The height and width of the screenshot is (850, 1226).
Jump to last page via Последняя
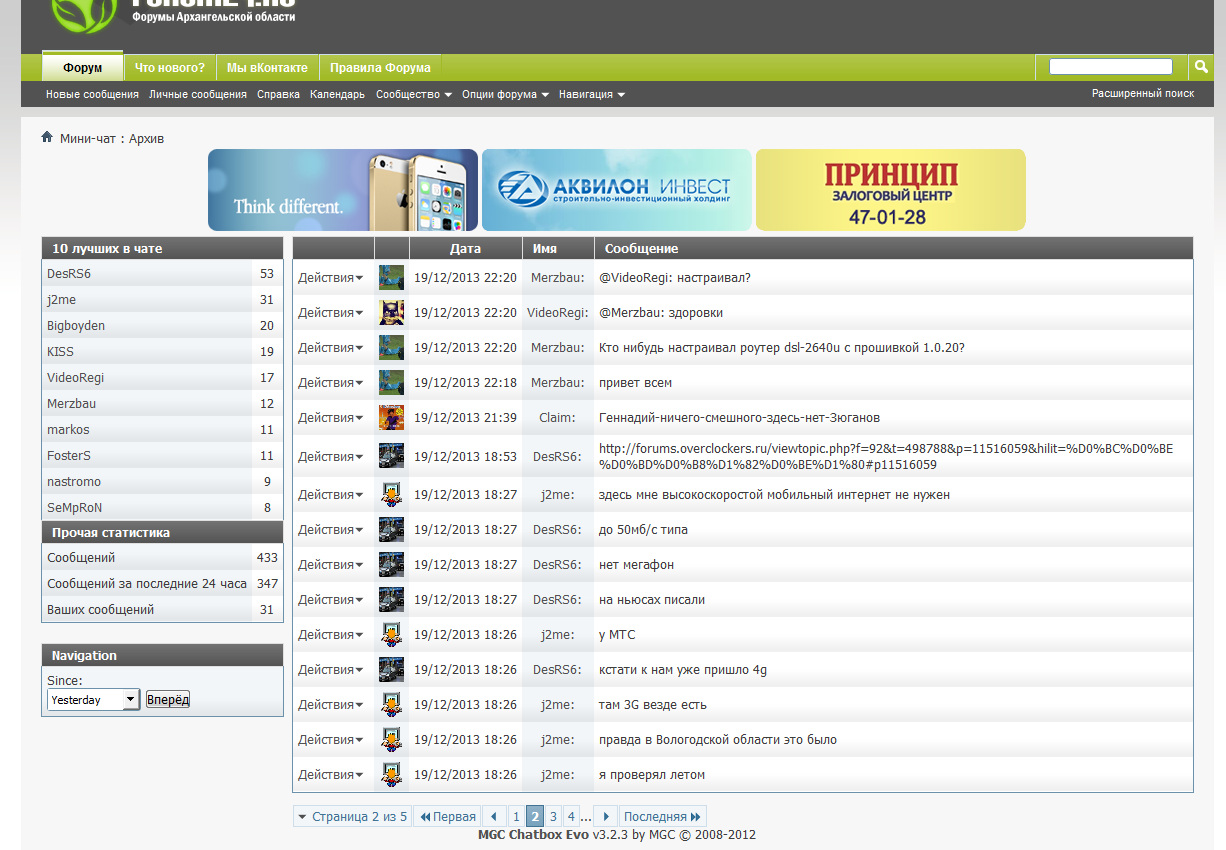click(663, 817)
